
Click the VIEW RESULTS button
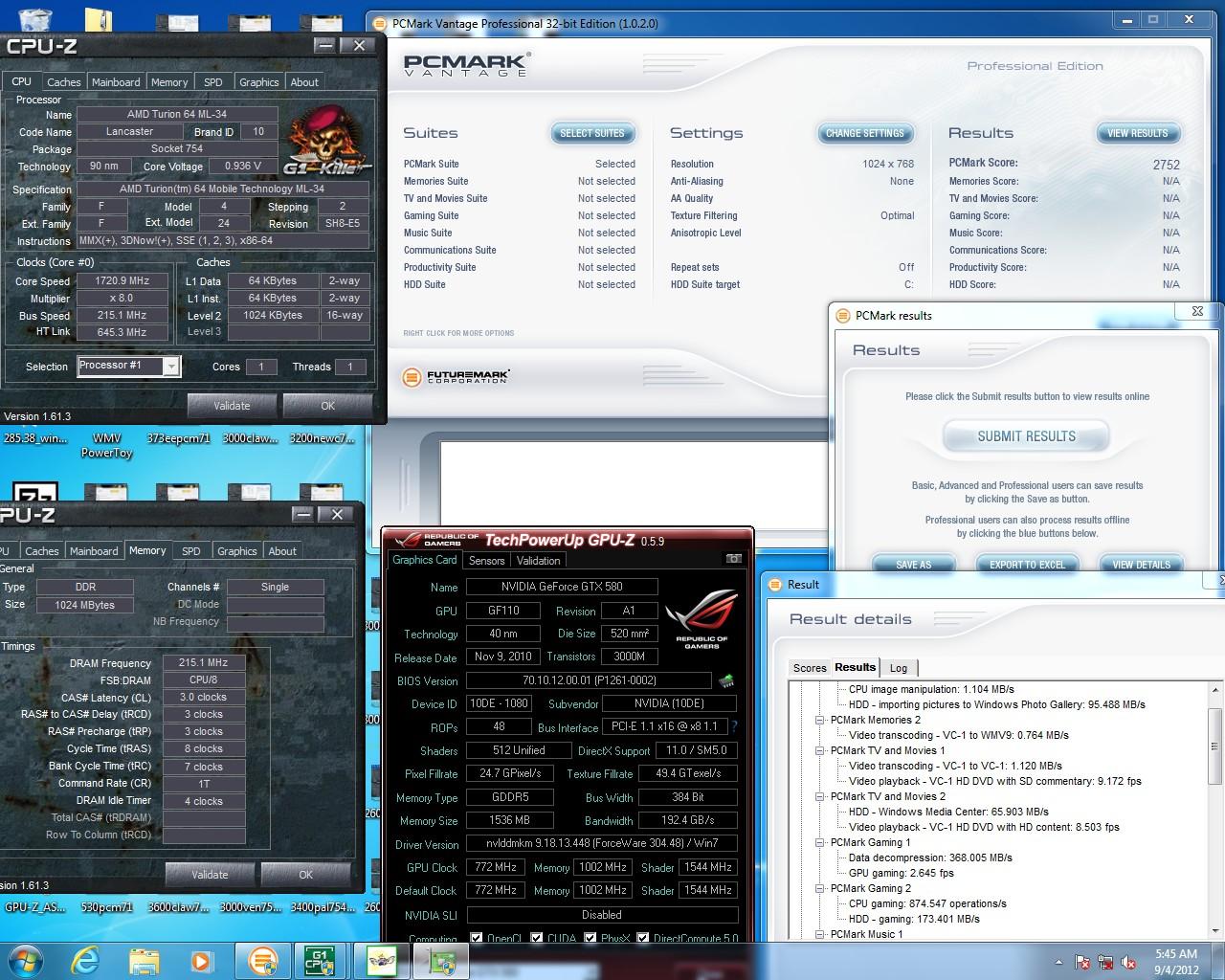click(x=1138, y=133)
